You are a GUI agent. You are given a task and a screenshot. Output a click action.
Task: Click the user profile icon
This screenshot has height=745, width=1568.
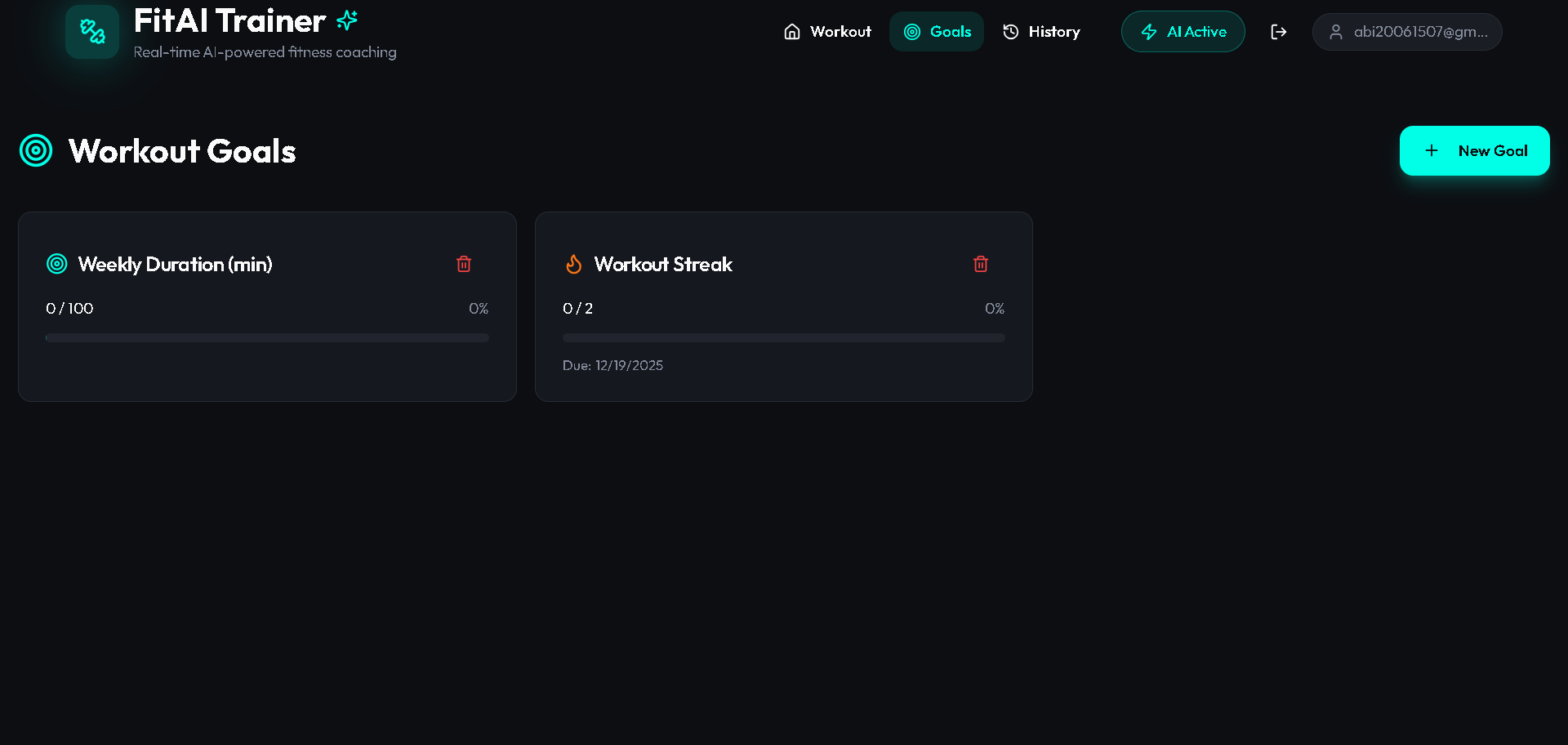(x=1336, y=32)
